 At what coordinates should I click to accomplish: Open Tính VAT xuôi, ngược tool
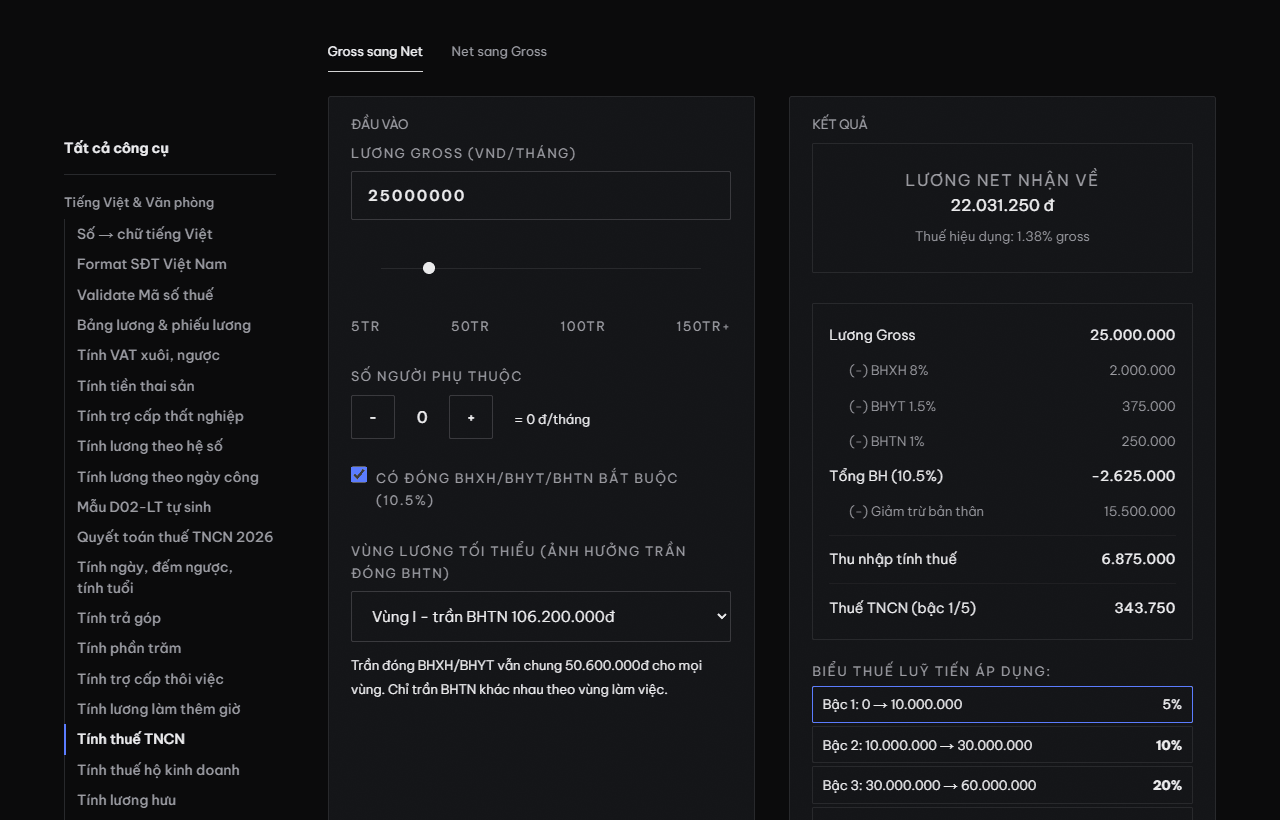148,355
